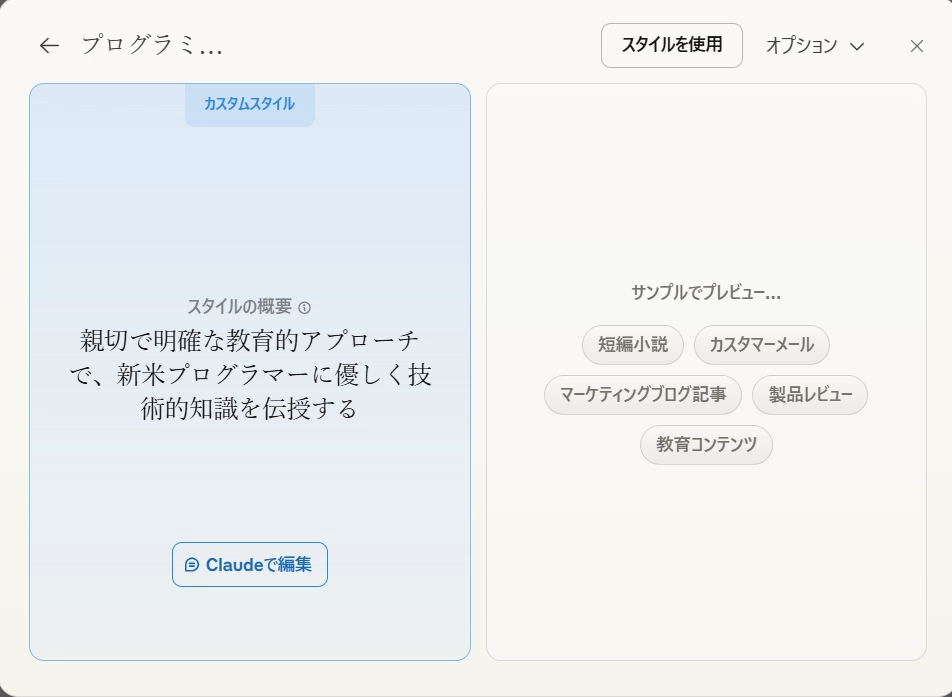Close the style dialog with X
This screenshot has height=697, width=952.
[x=917, y=46]
